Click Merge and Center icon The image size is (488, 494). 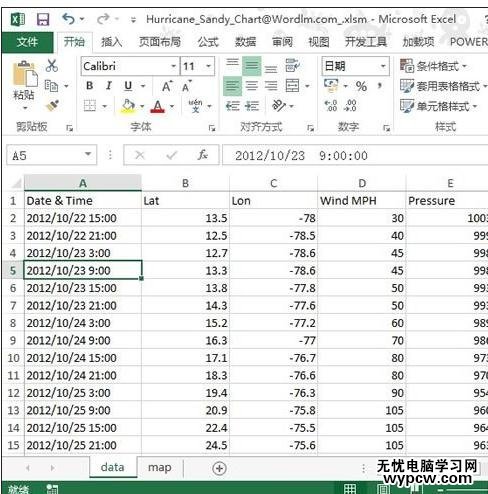[x=293, y=86]
